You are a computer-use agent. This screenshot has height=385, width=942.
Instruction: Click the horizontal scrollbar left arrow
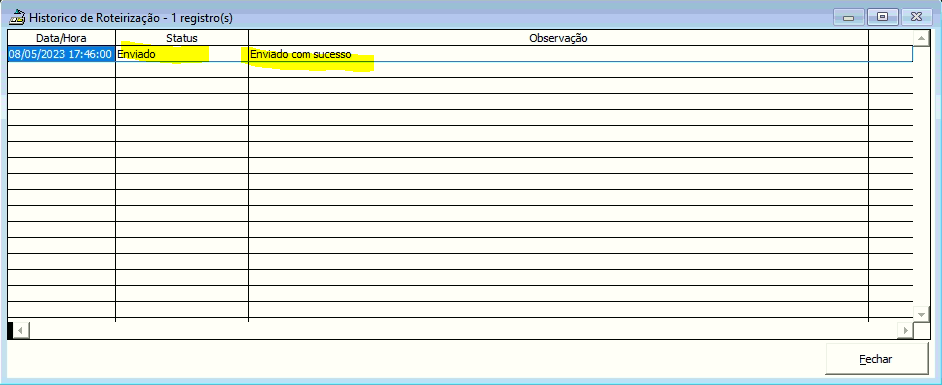tap(20, 330)
